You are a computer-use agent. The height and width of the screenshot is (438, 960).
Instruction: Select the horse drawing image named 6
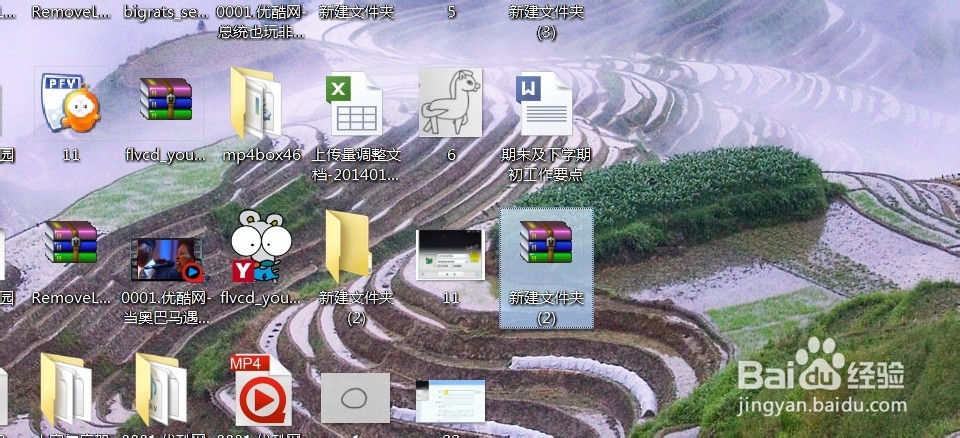(x=451, y=103)
